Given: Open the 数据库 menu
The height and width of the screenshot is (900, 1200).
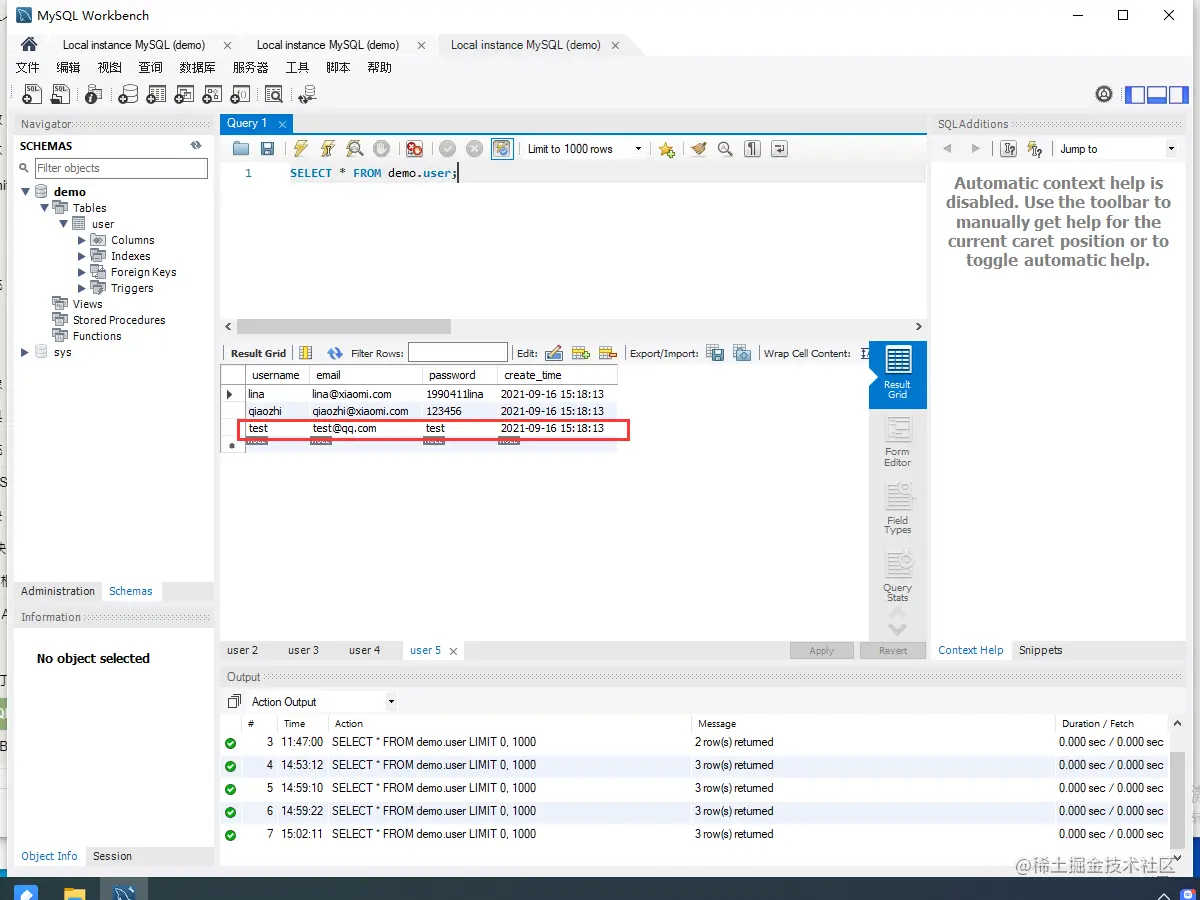Looking at the screenshot, I should (x=197, y=68).
